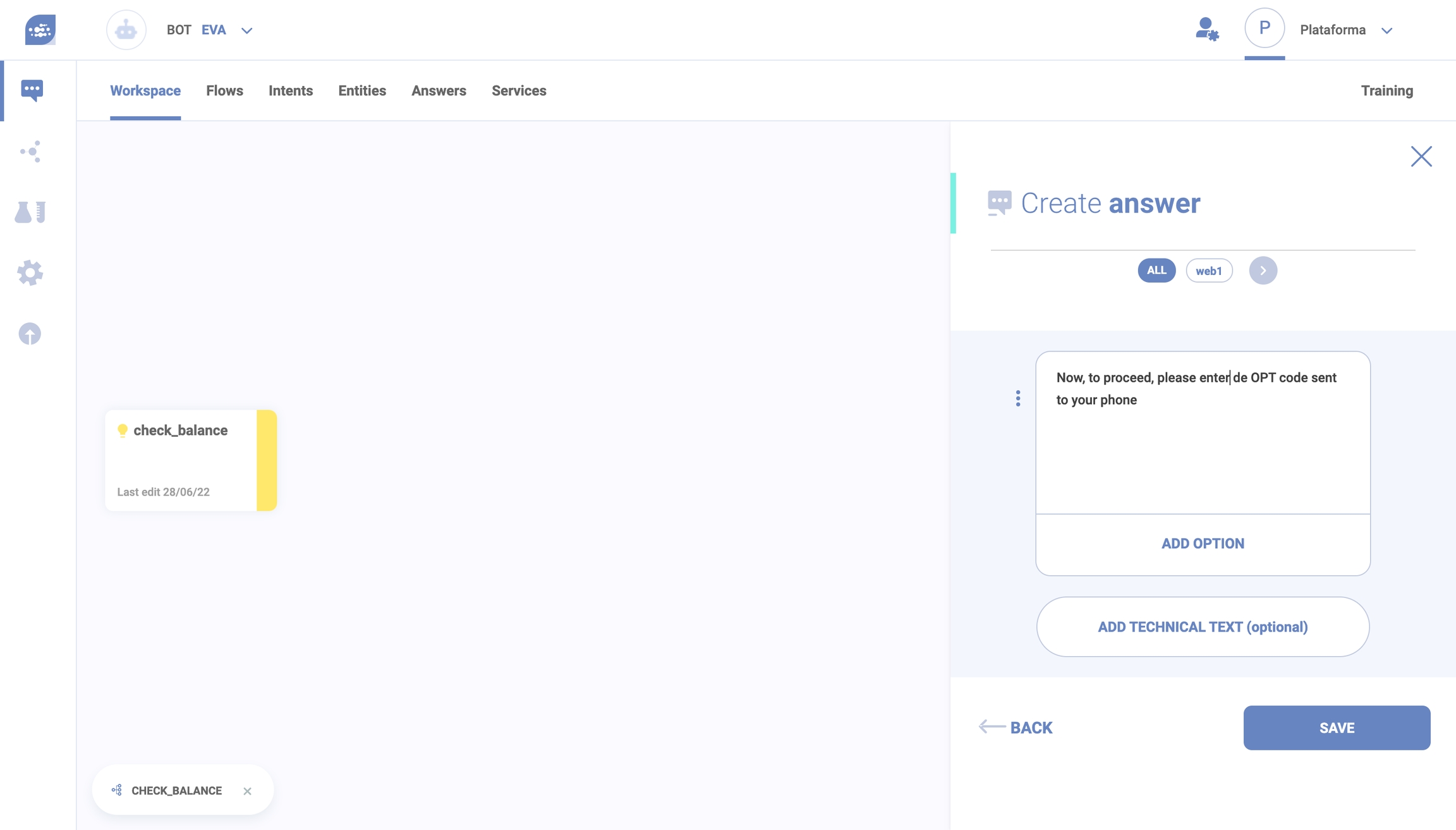Select the web1 channel pill

[1208, 271]
